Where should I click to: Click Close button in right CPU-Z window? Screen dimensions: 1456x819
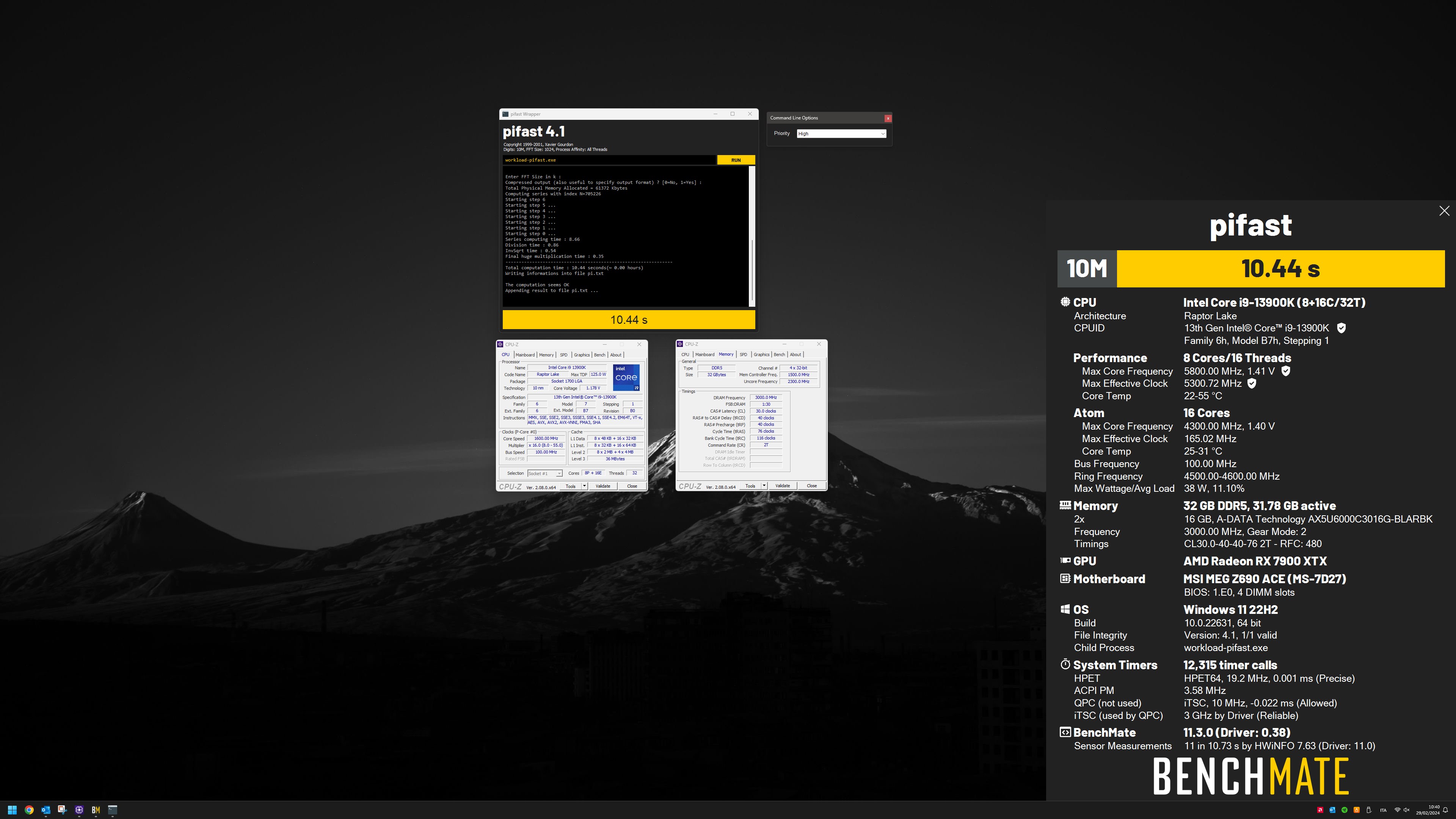pyautogui.click(x=812, y=485)
